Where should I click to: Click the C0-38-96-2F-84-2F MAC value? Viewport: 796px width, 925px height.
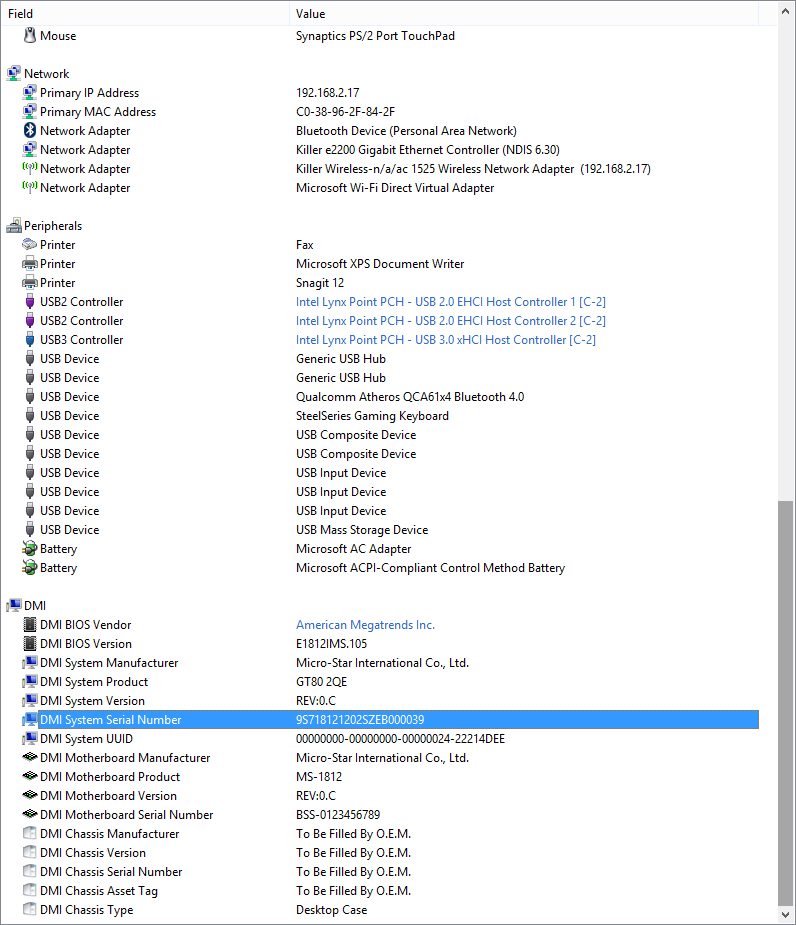click(x=345, y=111)
